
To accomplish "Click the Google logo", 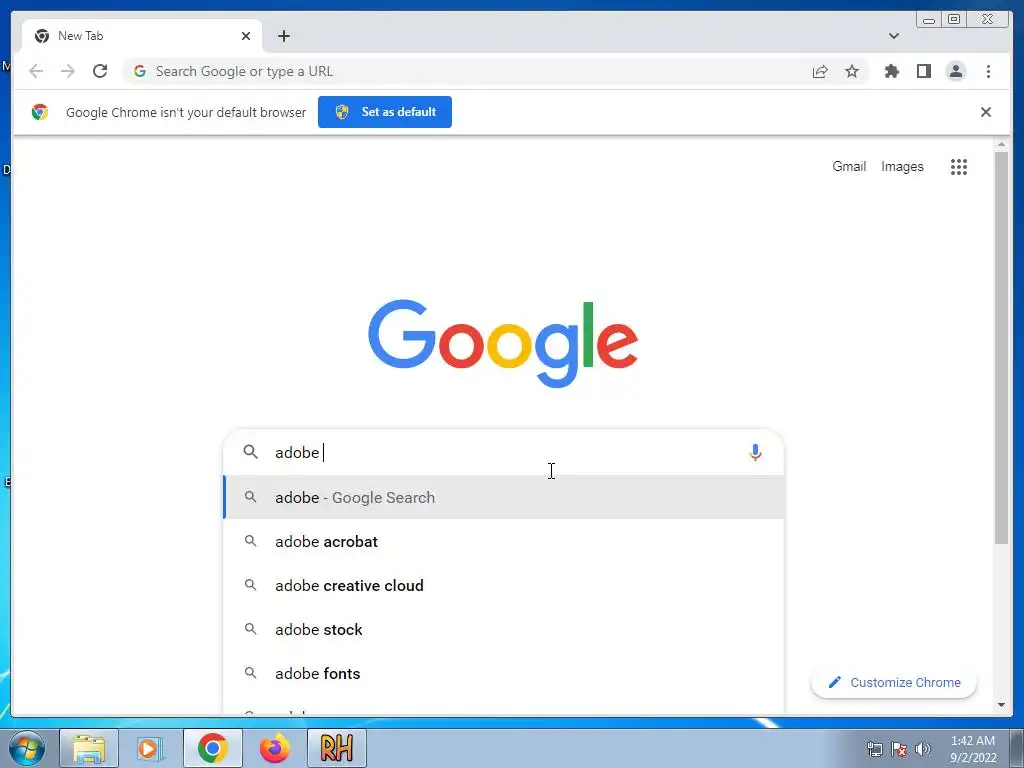I will pyautogui.click(x=503, y=343).
